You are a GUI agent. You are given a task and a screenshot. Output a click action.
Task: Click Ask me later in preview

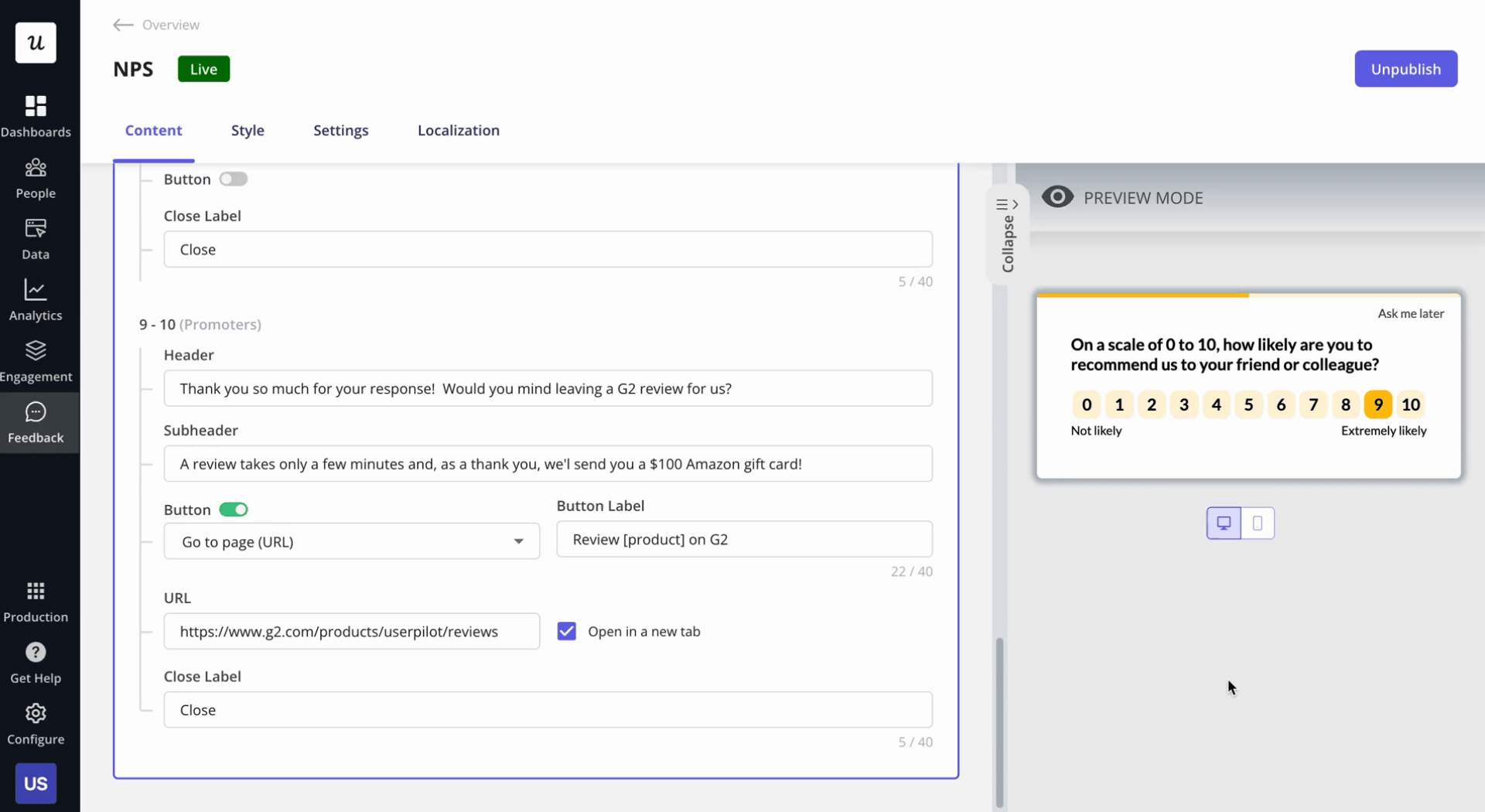point(1411,313)
